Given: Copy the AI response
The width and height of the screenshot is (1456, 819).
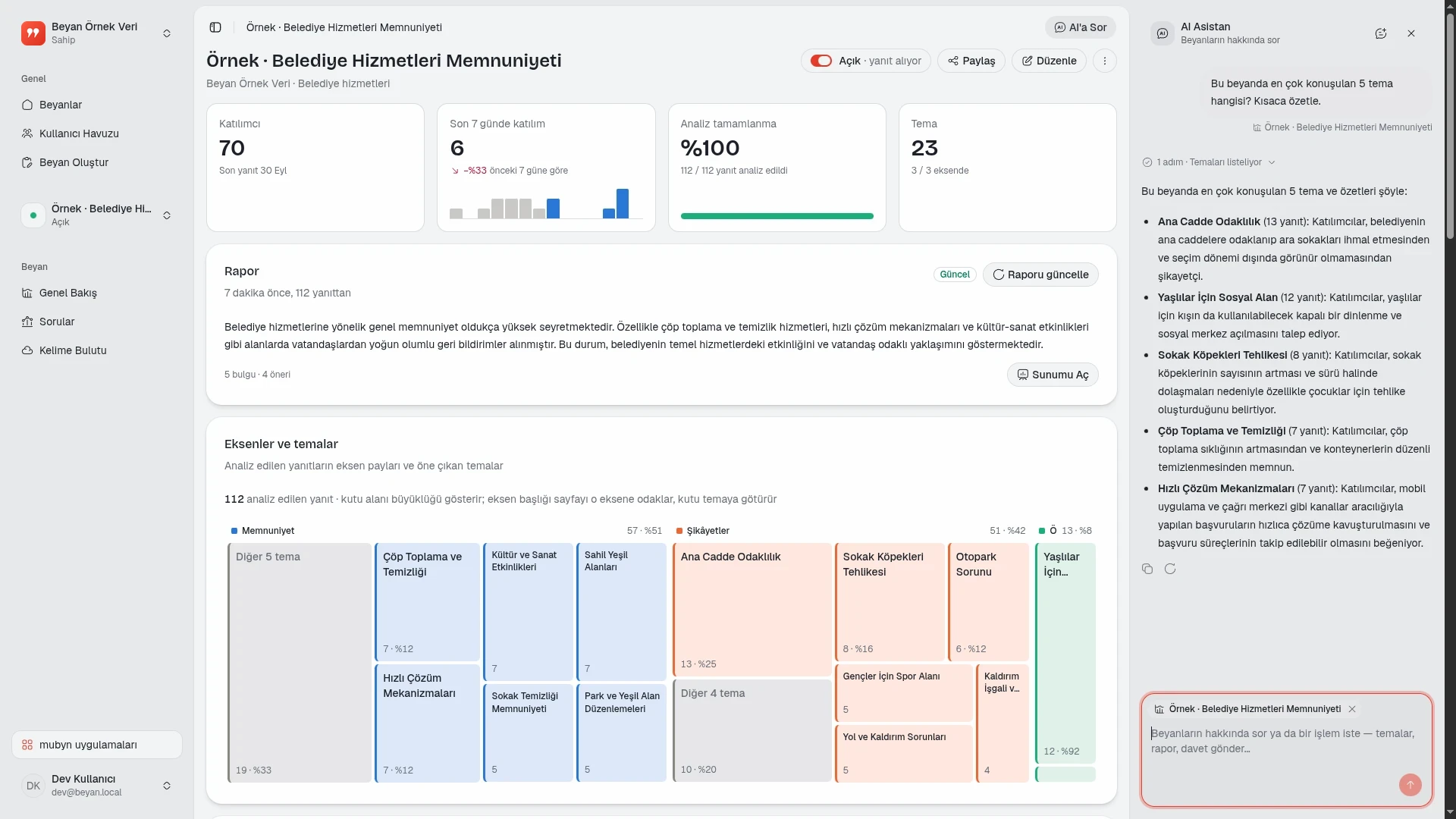Looking at the screenshot, I should tap(1147, 569).
